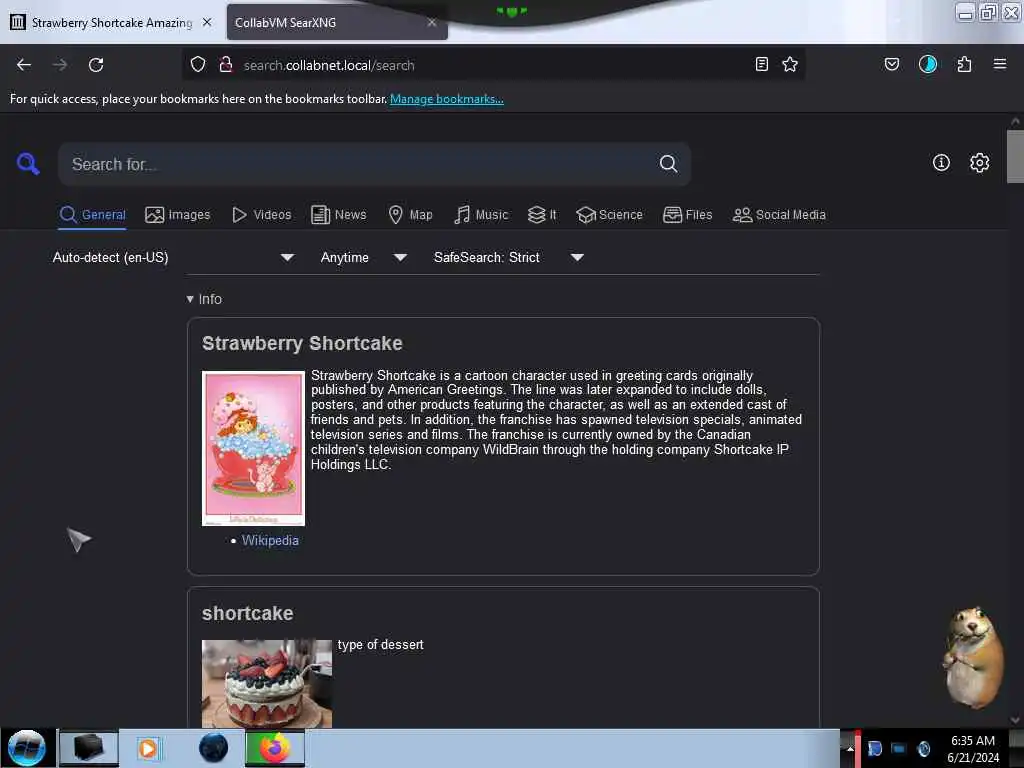Viewport: 1024px width, 768px height.
Task: Open the Science category
Action: pyautogui.click(x=609, y=214)
